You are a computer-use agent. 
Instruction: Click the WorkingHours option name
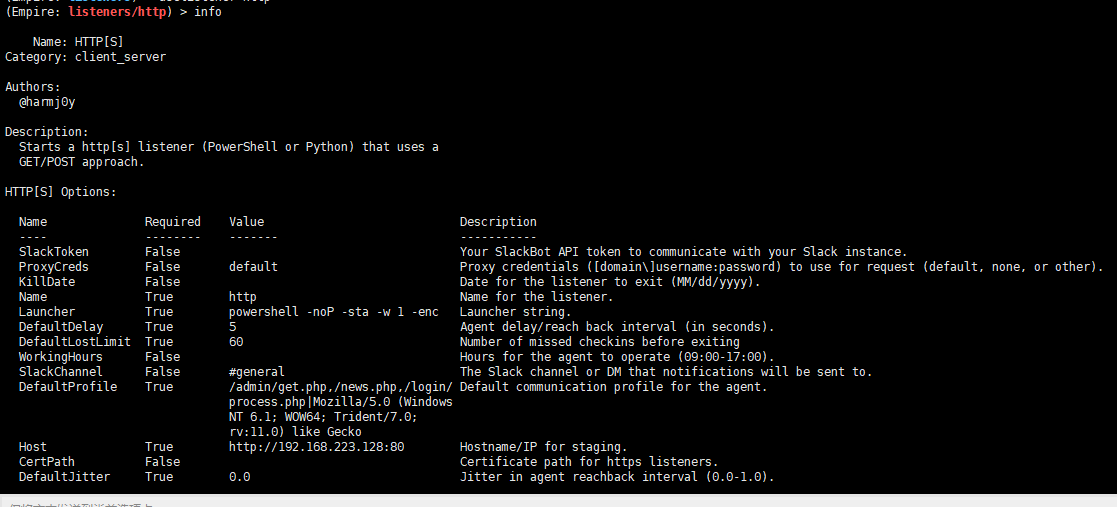click(x=61, y=357)
